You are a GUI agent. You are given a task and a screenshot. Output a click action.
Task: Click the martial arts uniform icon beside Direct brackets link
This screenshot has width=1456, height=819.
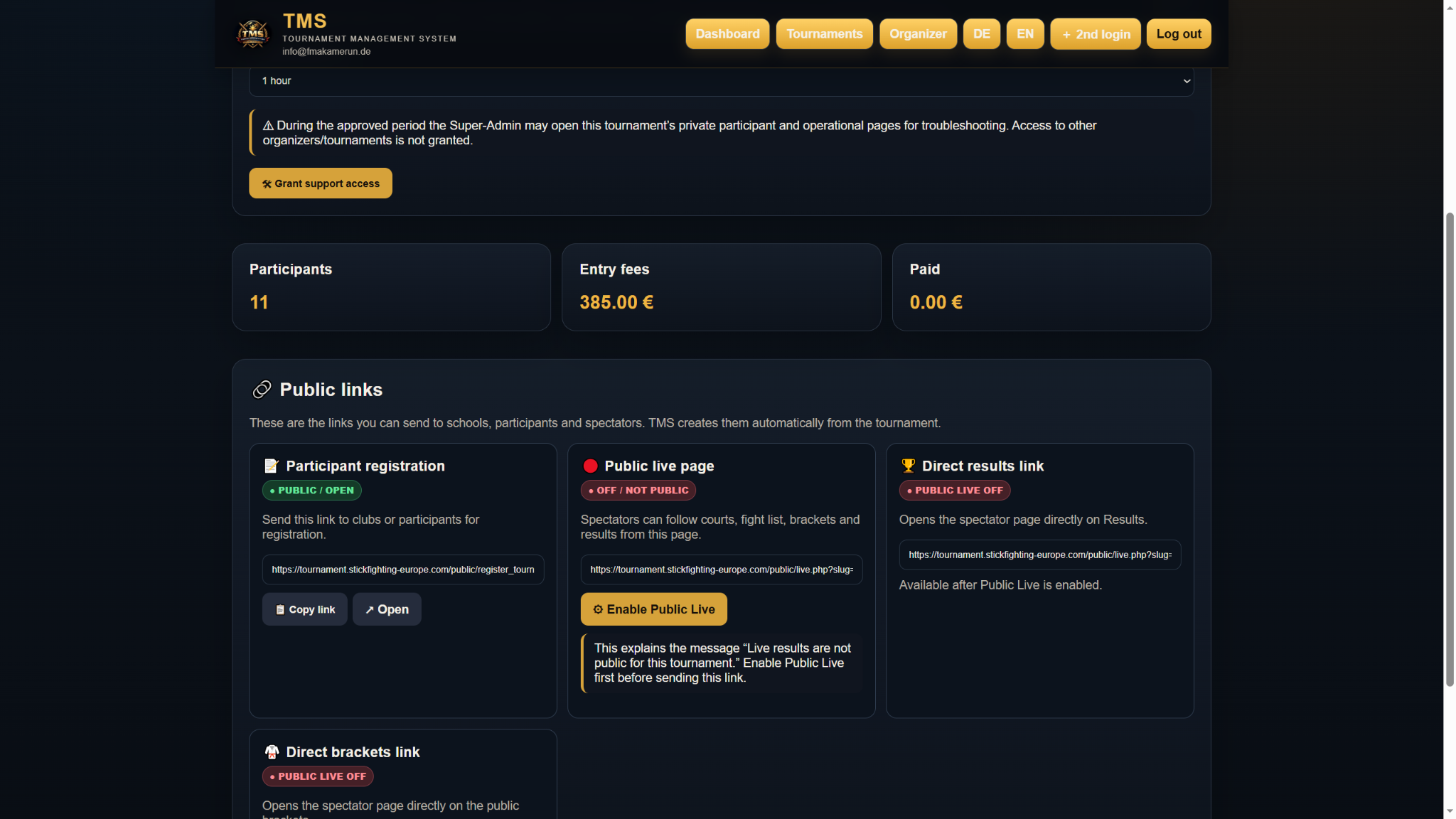coord(272,751)
